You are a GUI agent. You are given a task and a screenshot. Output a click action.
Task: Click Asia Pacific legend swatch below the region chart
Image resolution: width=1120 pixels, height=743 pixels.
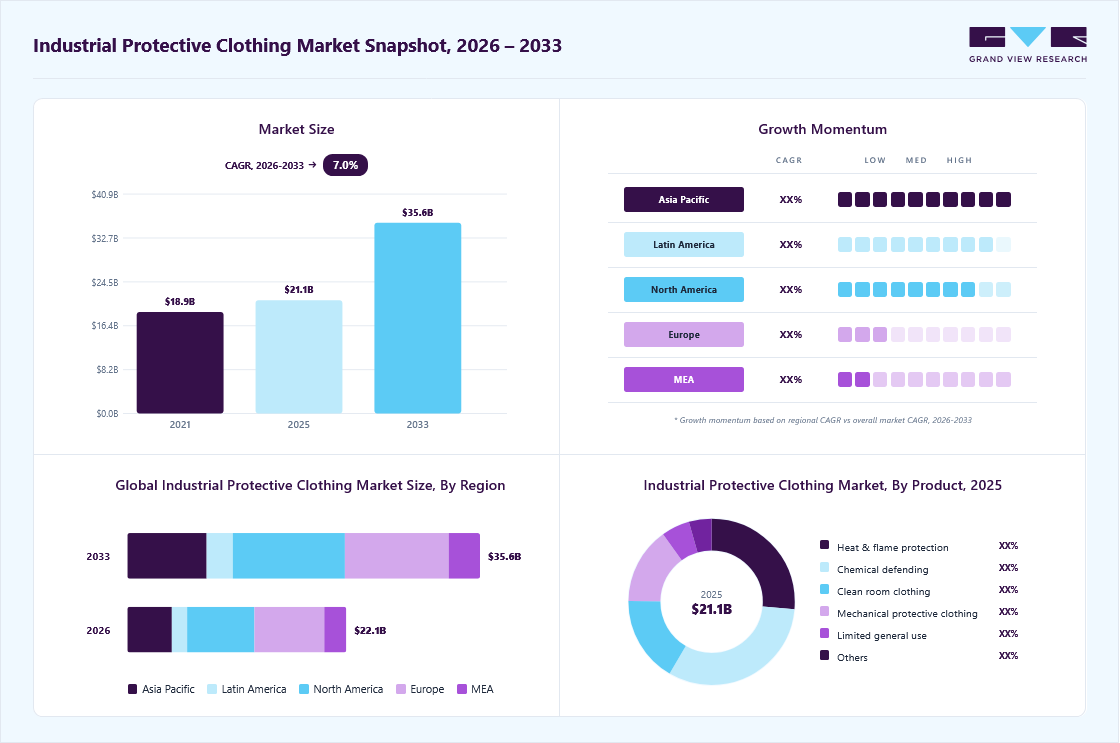point(132,689)
